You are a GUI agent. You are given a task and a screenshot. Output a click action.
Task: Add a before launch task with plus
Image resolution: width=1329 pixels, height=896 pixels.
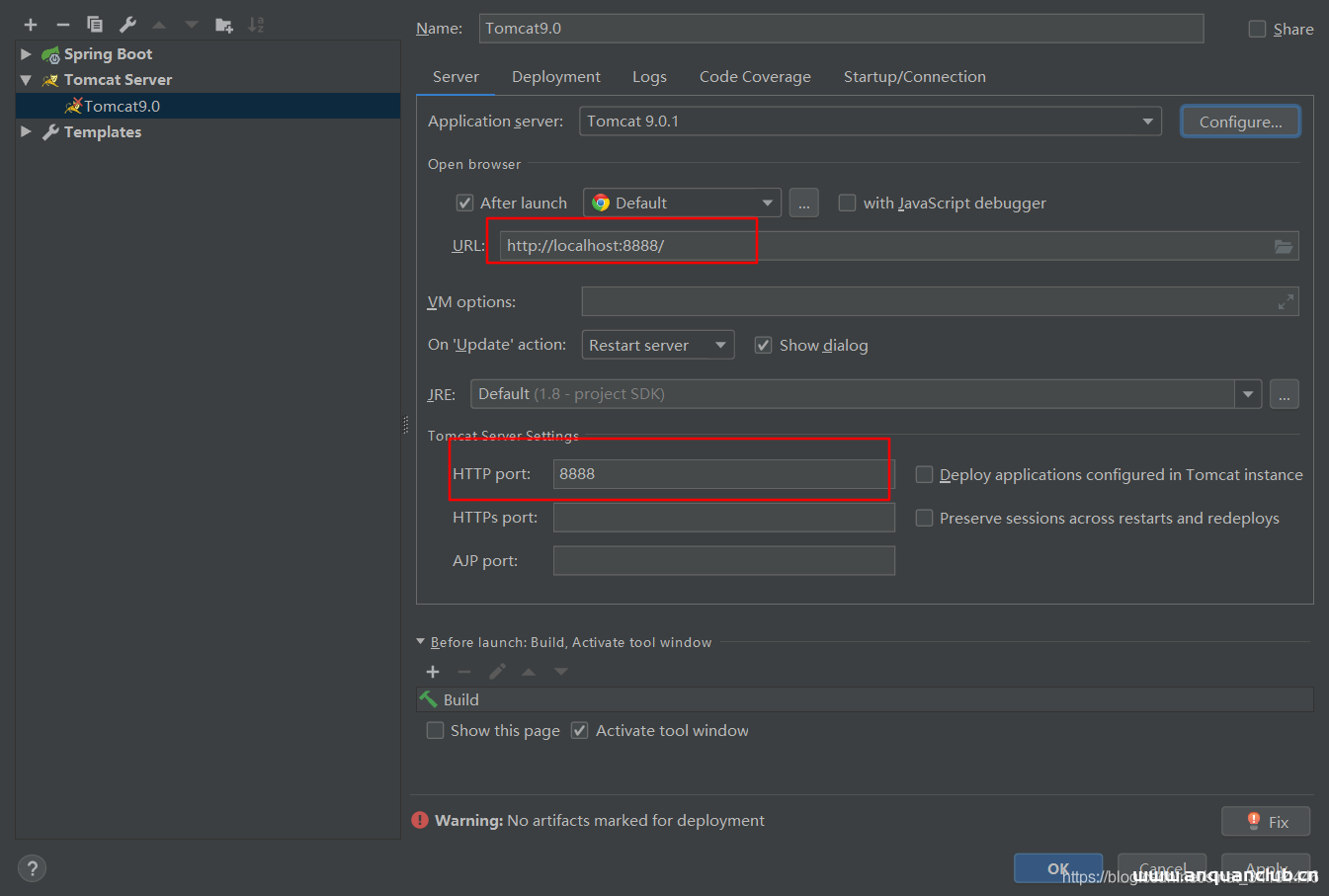433,672
